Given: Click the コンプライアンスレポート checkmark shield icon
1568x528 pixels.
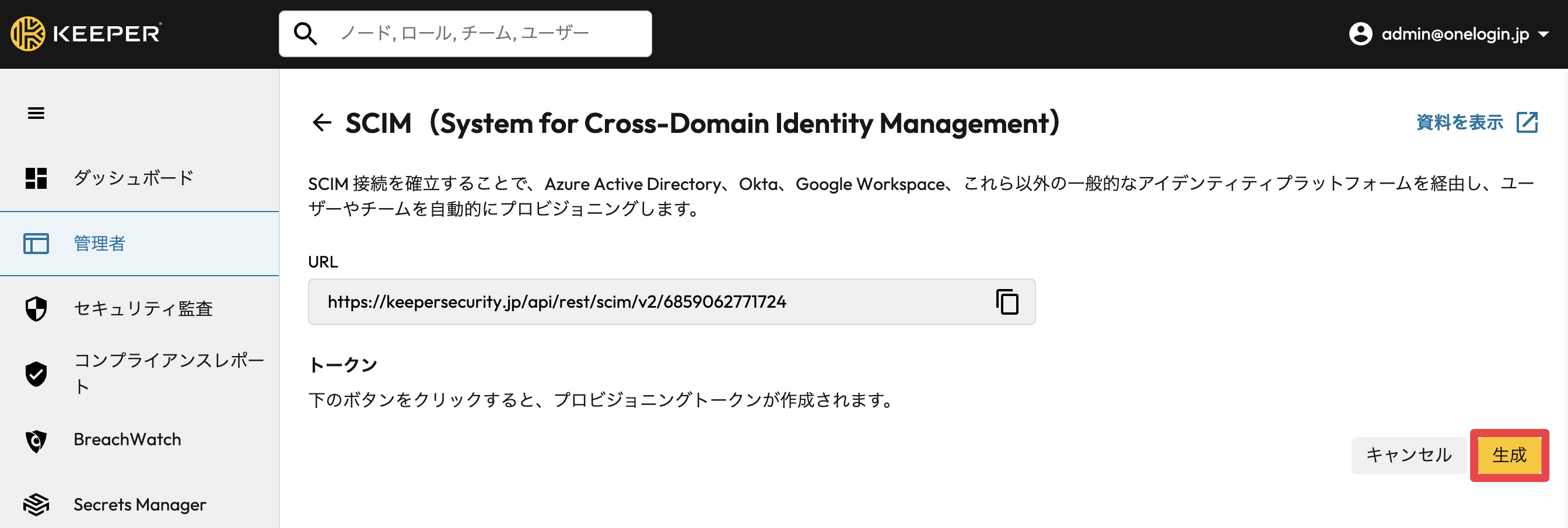Looking at the screenshot, I should (36, 374).
